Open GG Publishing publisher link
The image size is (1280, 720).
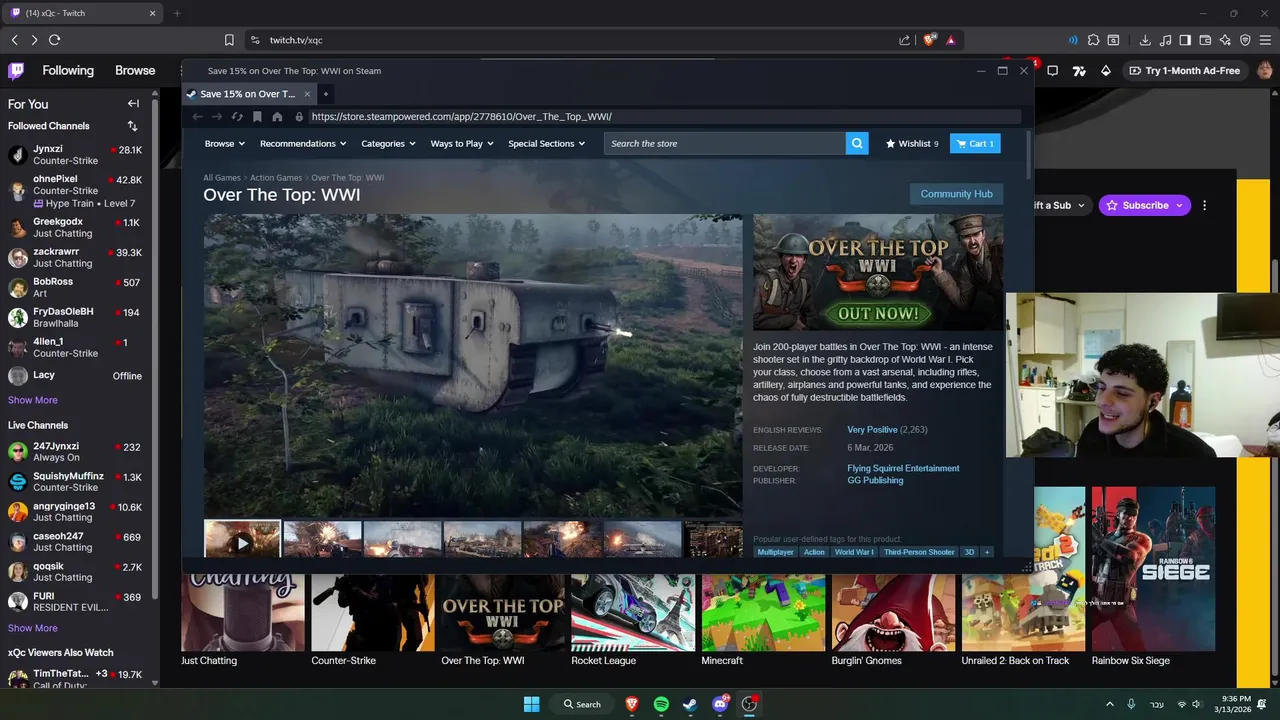pyautogui.click(x=875, y=480)
